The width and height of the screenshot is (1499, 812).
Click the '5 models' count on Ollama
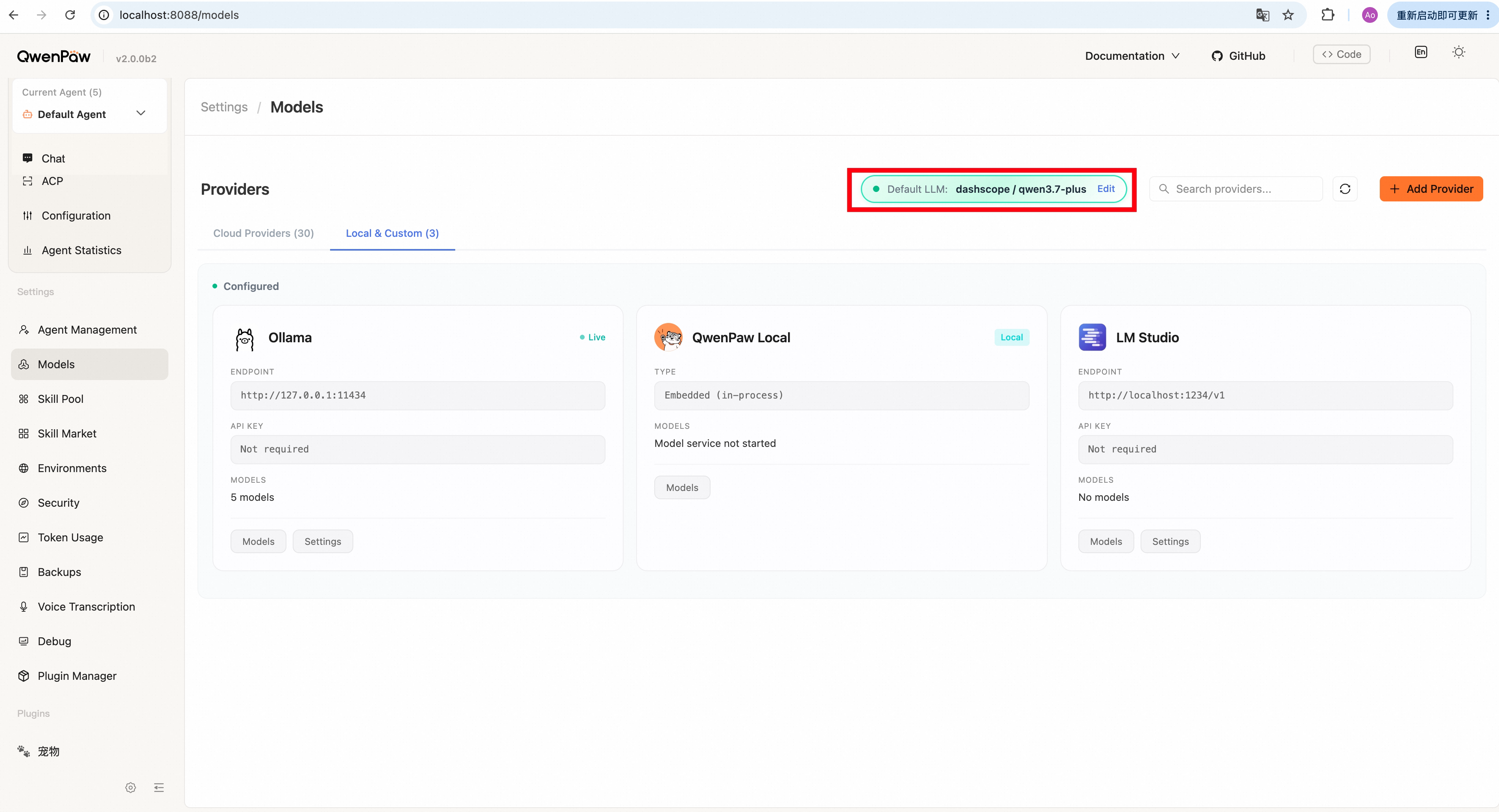pos(253,497)
